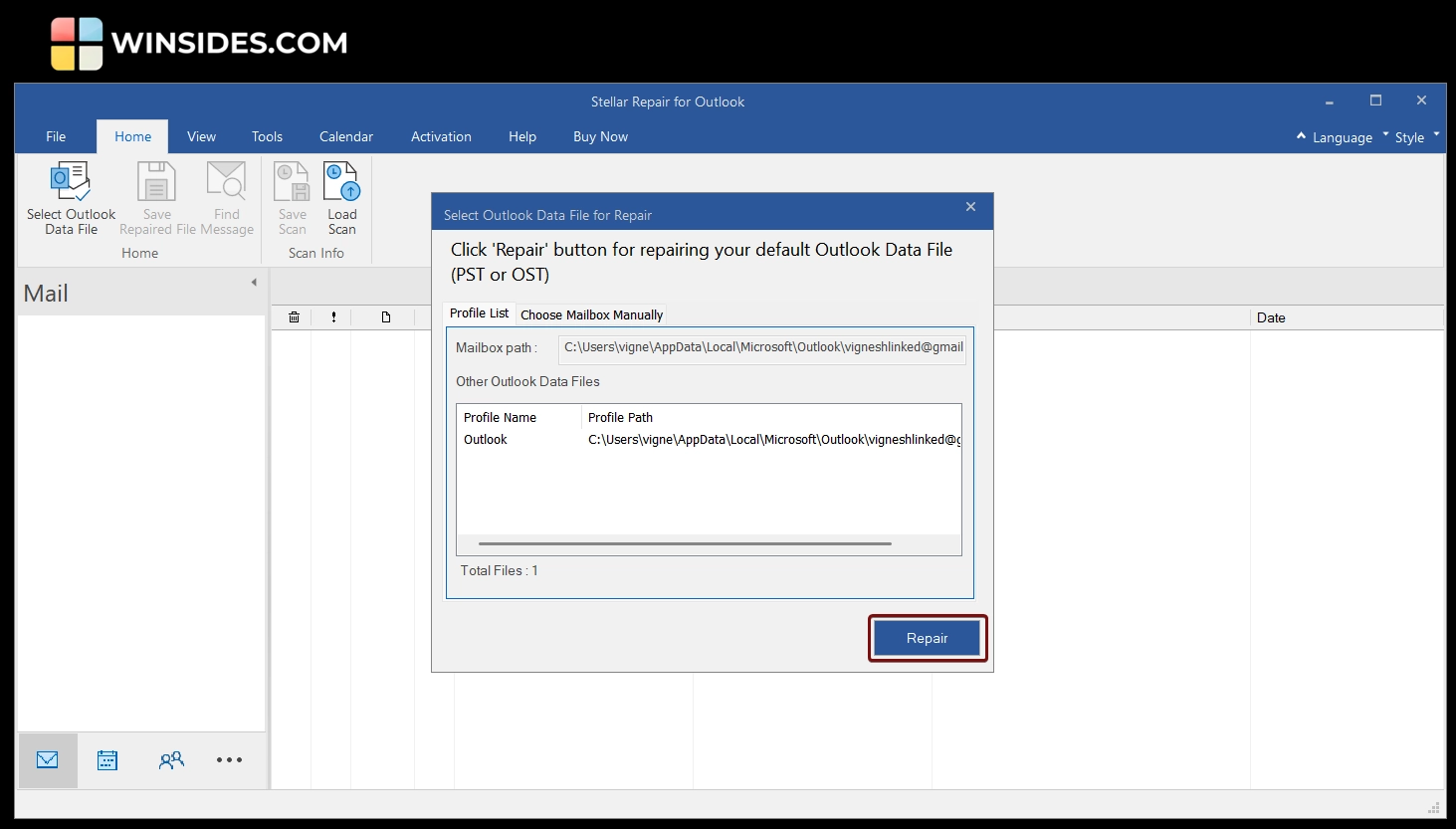Click the horizontal scrollbar in profile list
This screenshot has width=1456, height=829.
[685, 544]
